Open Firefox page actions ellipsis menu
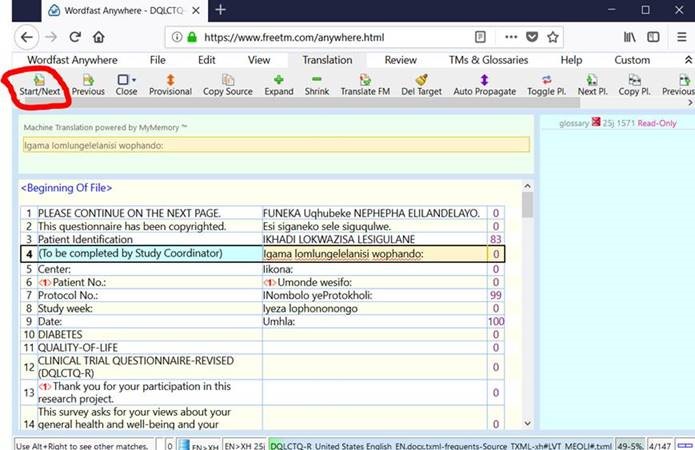695x450 pixels. 510,37
